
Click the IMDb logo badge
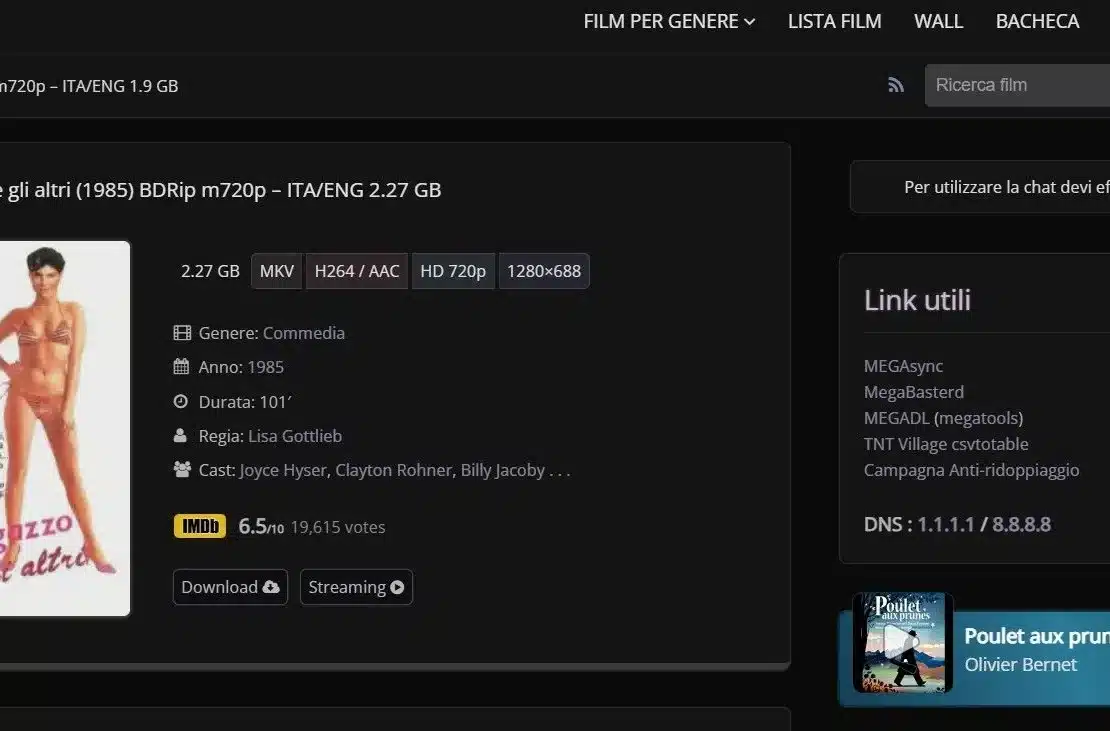200,526
